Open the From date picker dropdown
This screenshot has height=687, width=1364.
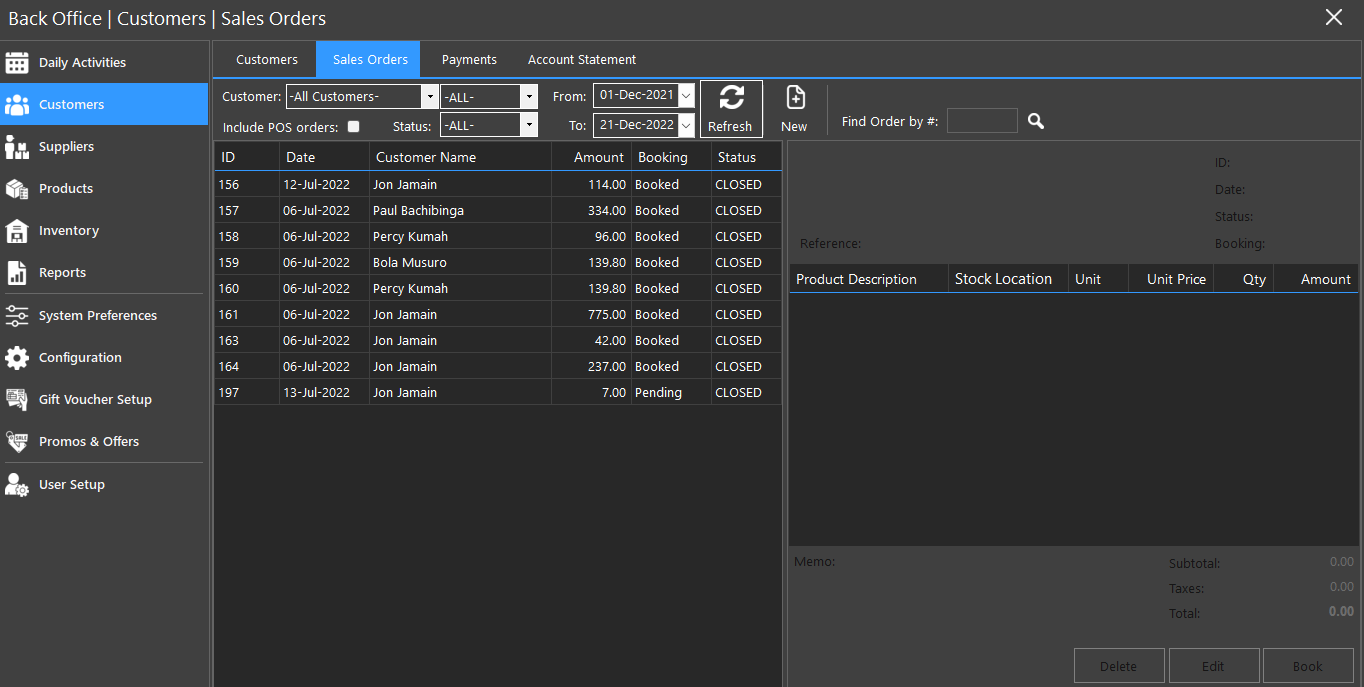pyautogui.click(x=686, y=96)
